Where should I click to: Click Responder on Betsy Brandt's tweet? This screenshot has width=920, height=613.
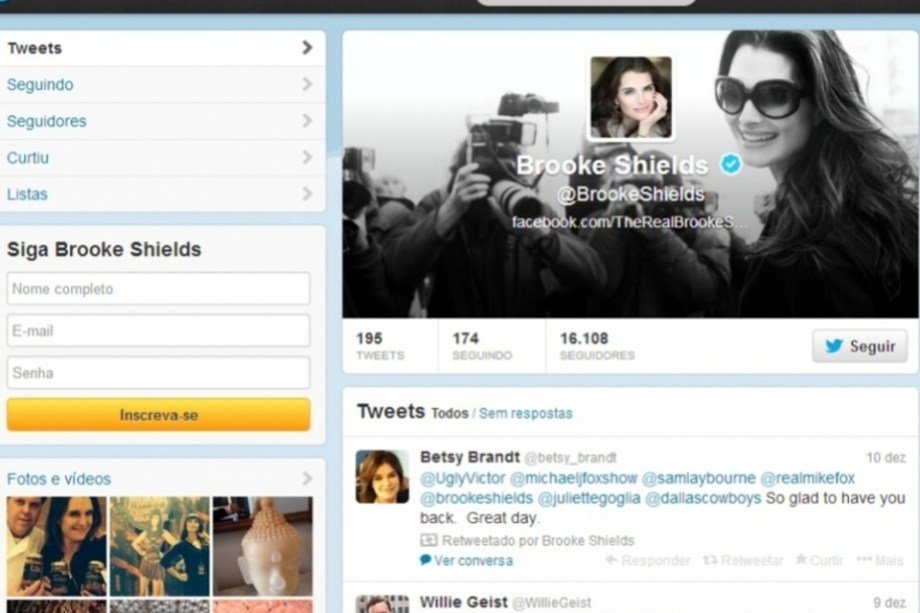pos(648,561)
